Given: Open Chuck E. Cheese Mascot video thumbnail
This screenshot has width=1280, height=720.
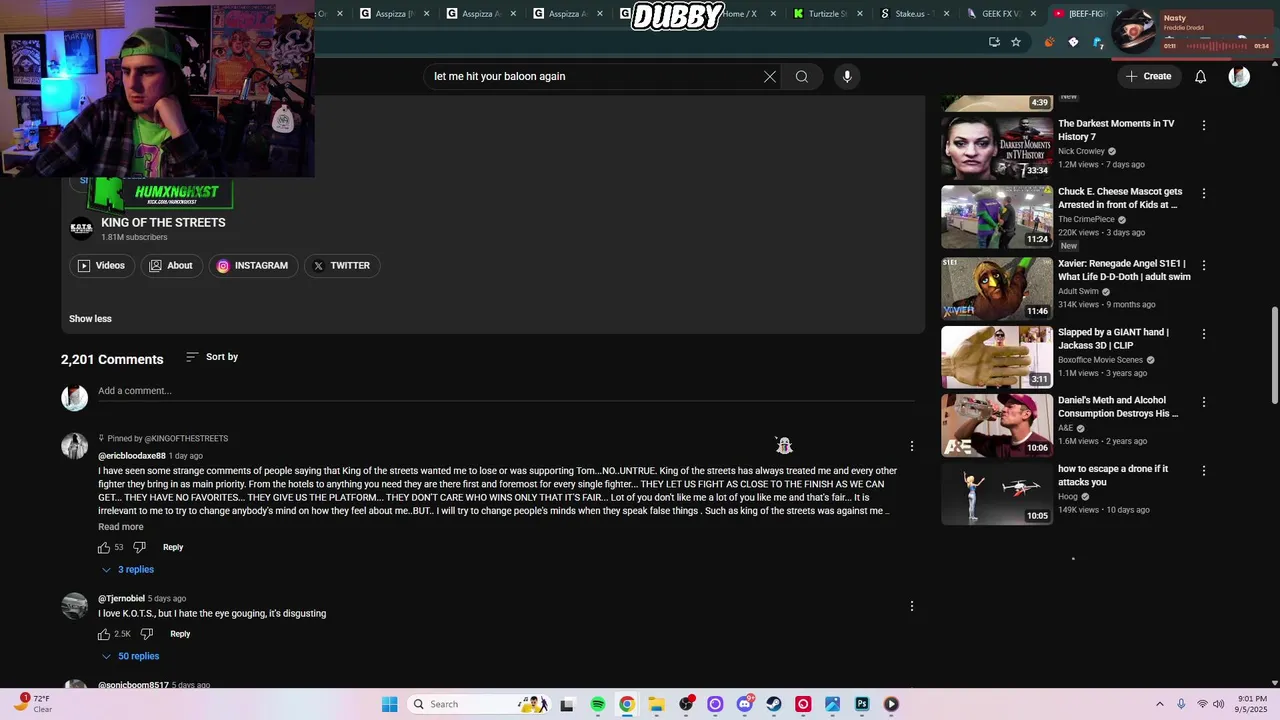Looking at the screenshot, I should (x=997, y=216).
